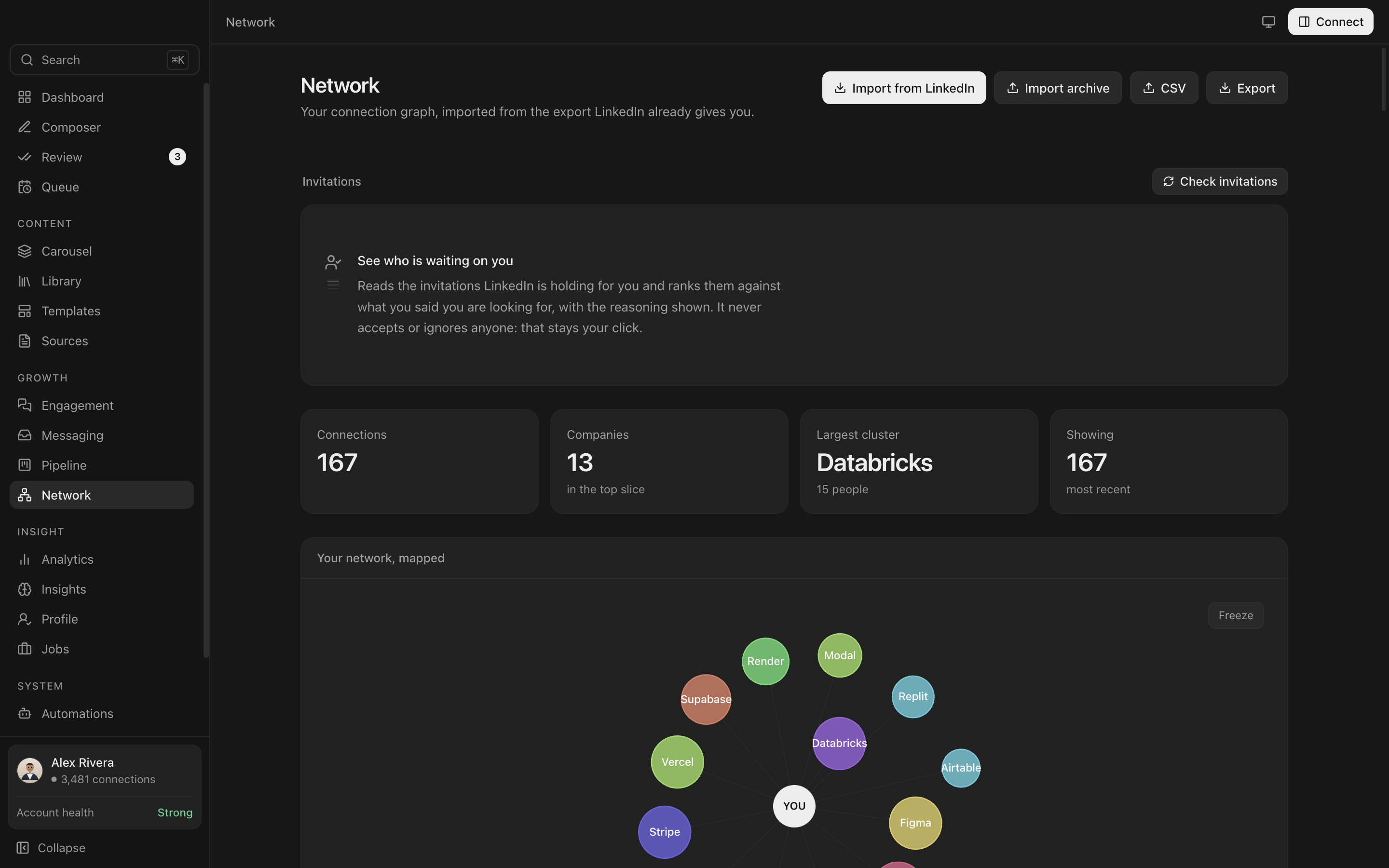Collapse the sidebar

coord(52,848)
